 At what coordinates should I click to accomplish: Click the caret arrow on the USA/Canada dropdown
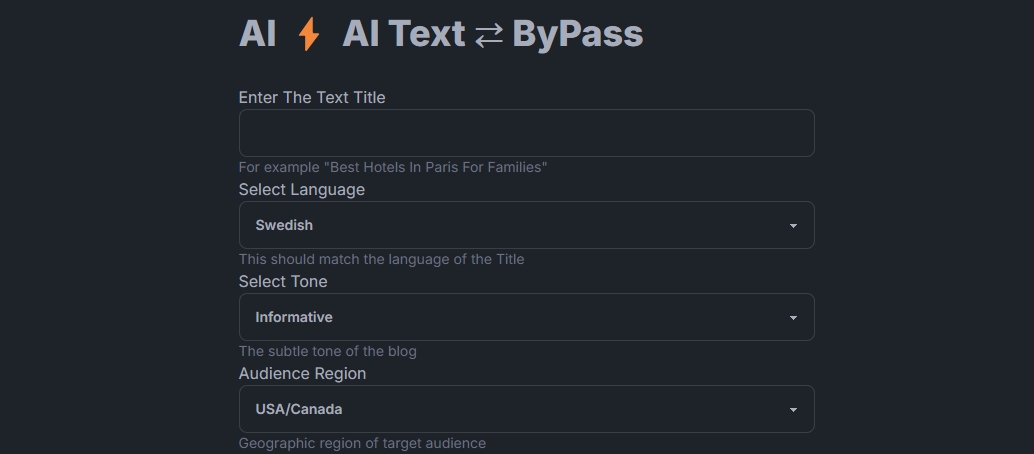[793, 410]
